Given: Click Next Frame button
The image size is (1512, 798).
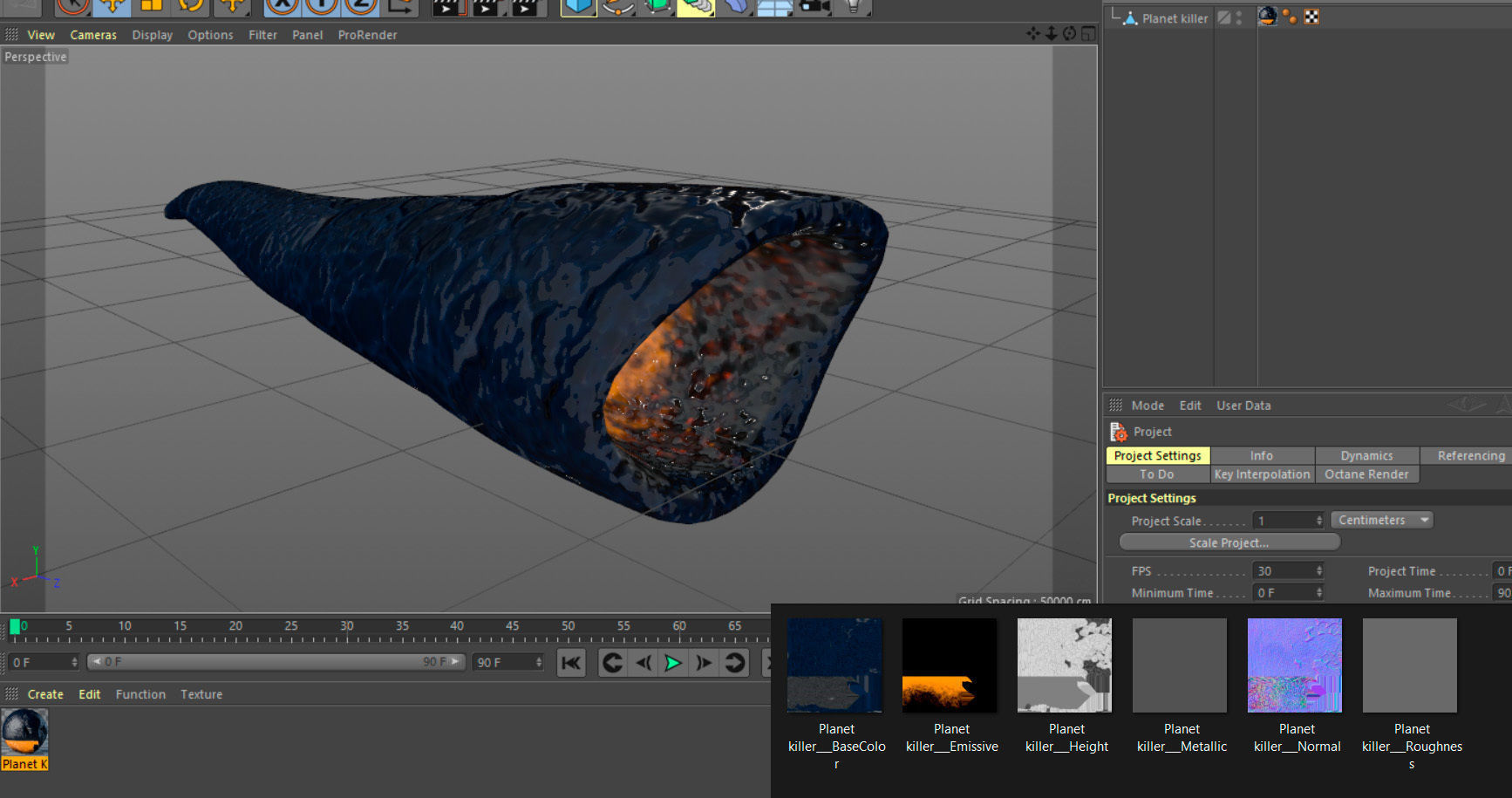Looking at the screenshot, I should pyautogui.click(x=704, y=663).
